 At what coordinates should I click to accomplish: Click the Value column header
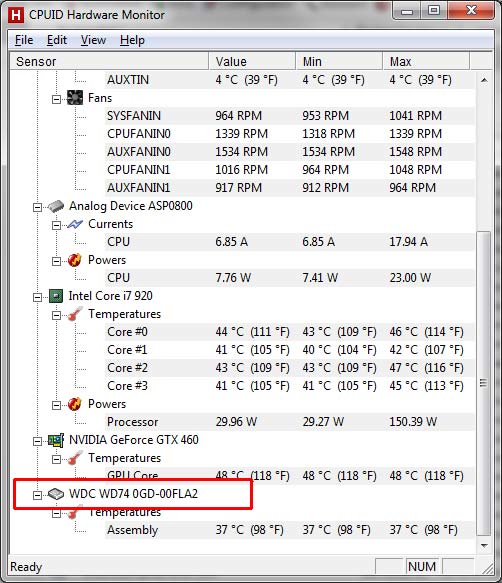[x=252, y=61]
